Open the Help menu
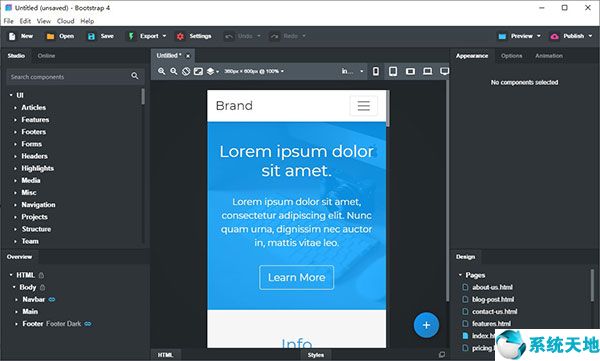600x361 pixels. click(x=87, y=21)
